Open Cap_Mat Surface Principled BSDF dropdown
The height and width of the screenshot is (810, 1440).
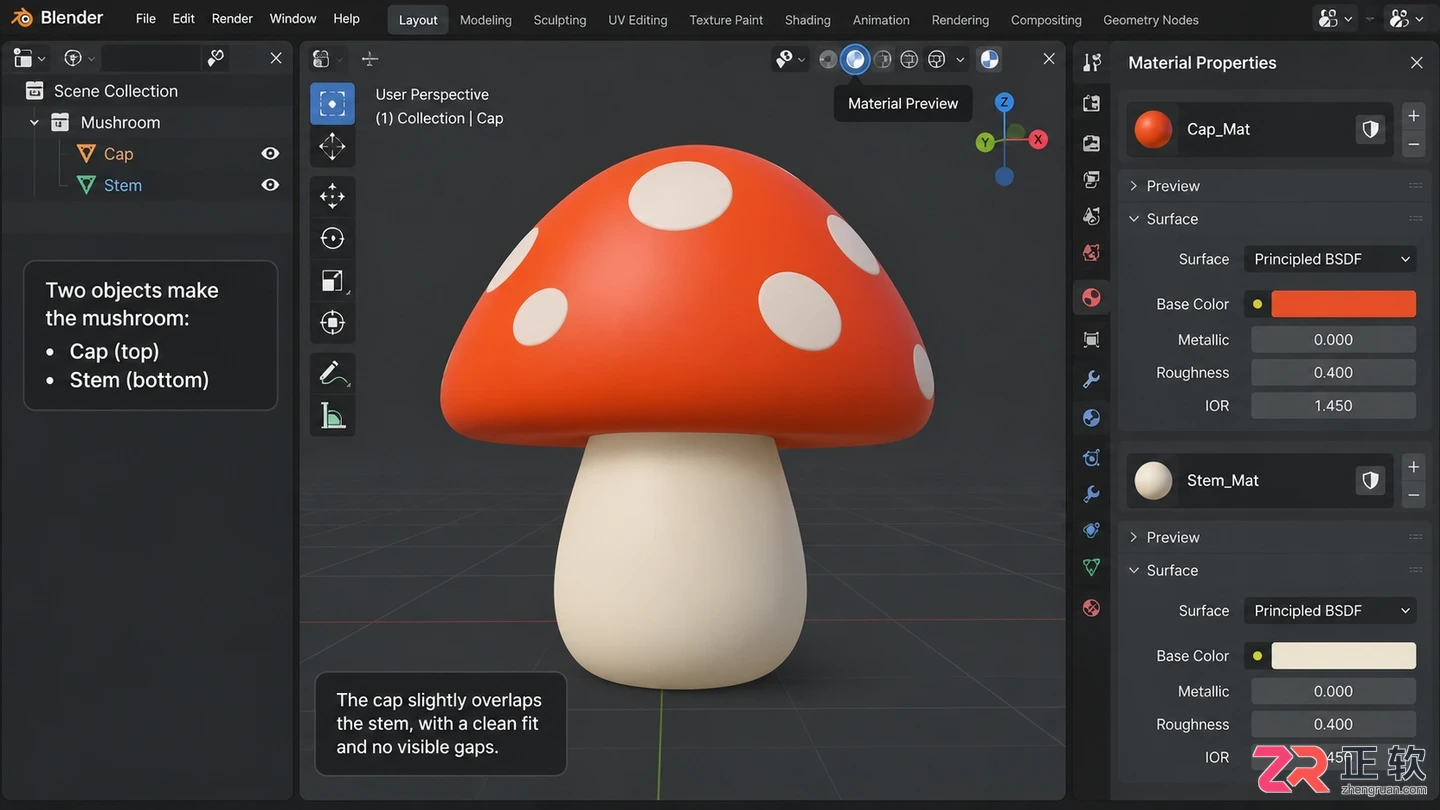[x=1330, y=259]
